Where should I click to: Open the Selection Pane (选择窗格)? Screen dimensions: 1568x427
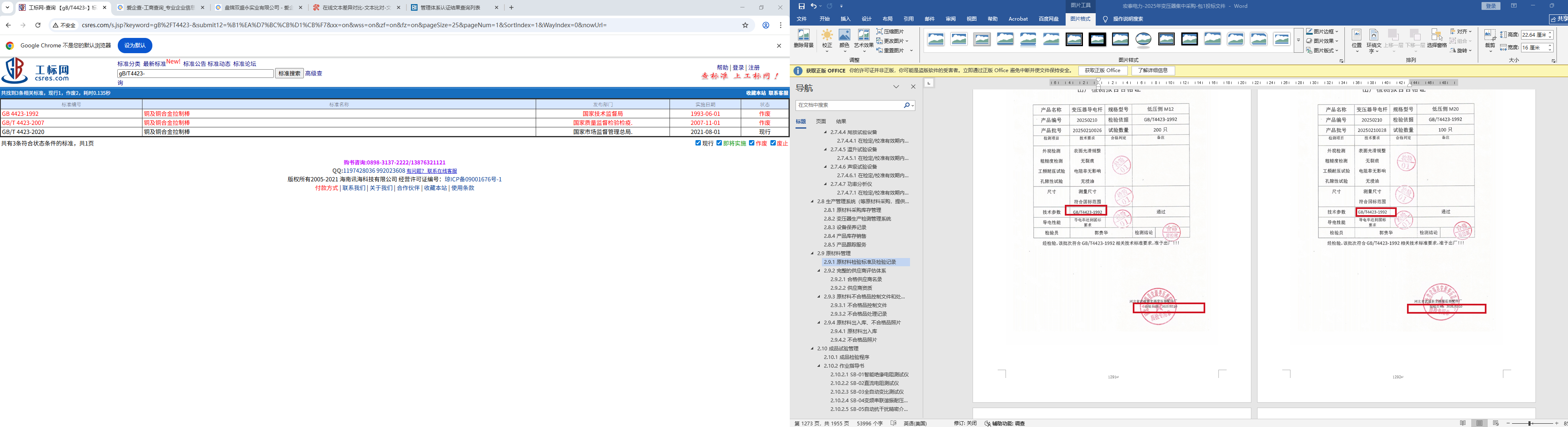tap(1437, 39)
